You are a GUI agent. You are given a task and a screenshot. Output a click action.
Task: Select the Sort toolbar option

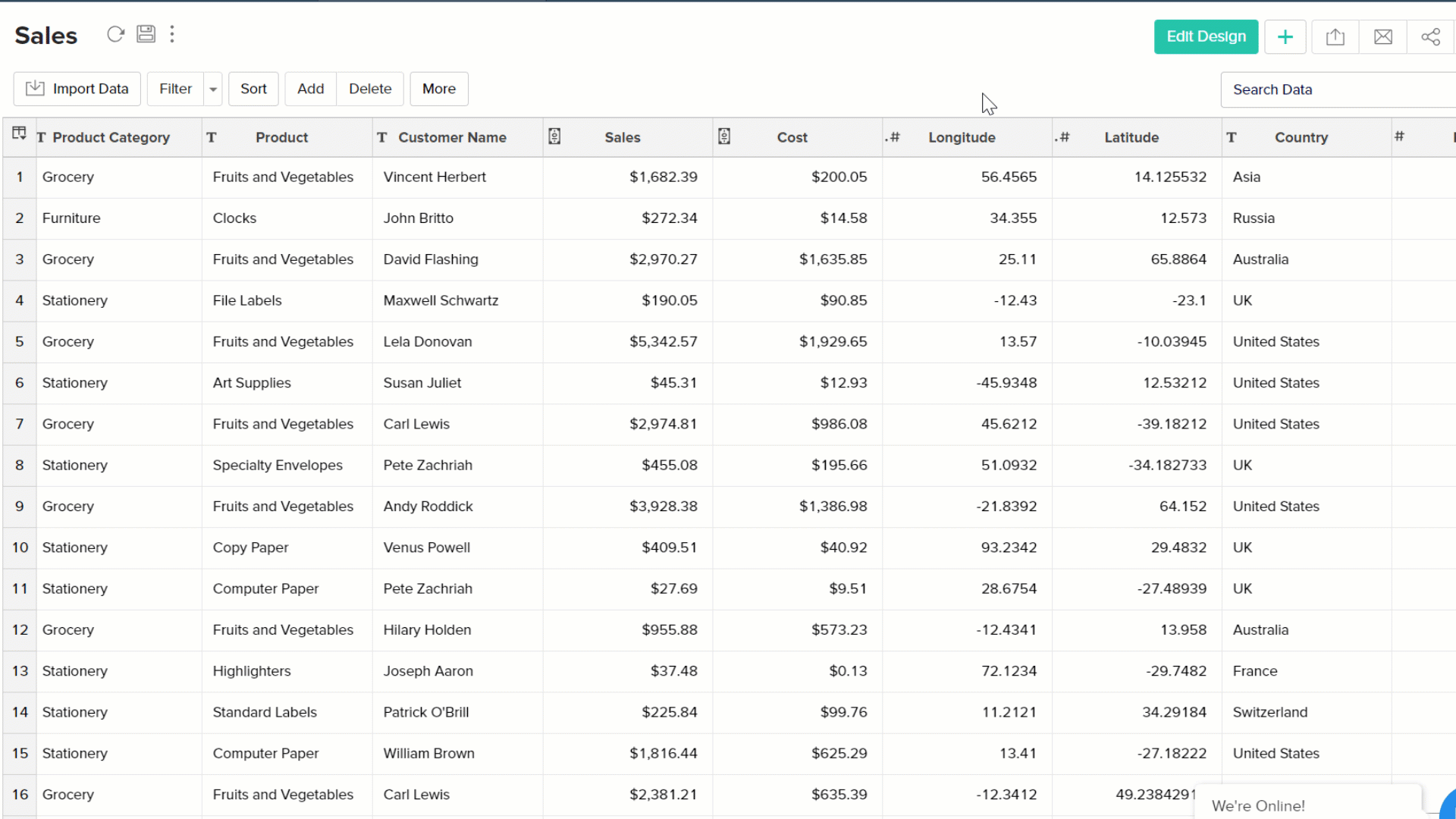tap(253, 89)
